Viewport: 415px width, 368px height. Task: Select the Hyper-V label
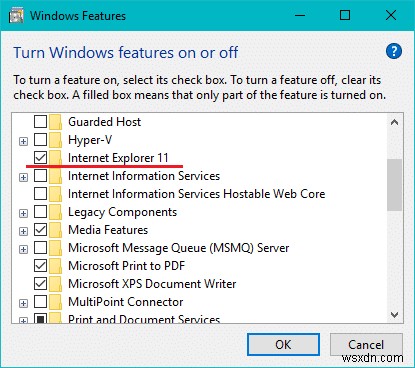click(90, 140)
